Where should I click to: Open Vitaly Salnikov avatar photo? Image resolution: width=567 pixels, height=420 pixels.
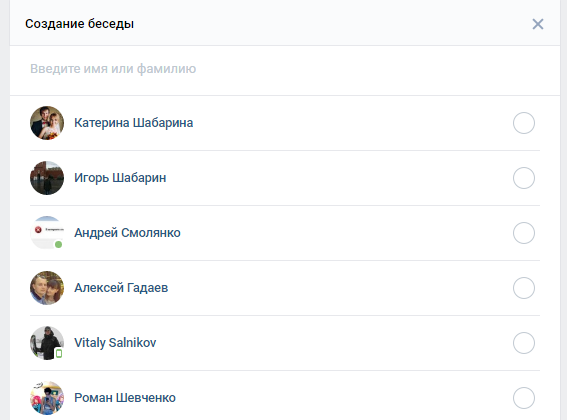tap(47, 343)
